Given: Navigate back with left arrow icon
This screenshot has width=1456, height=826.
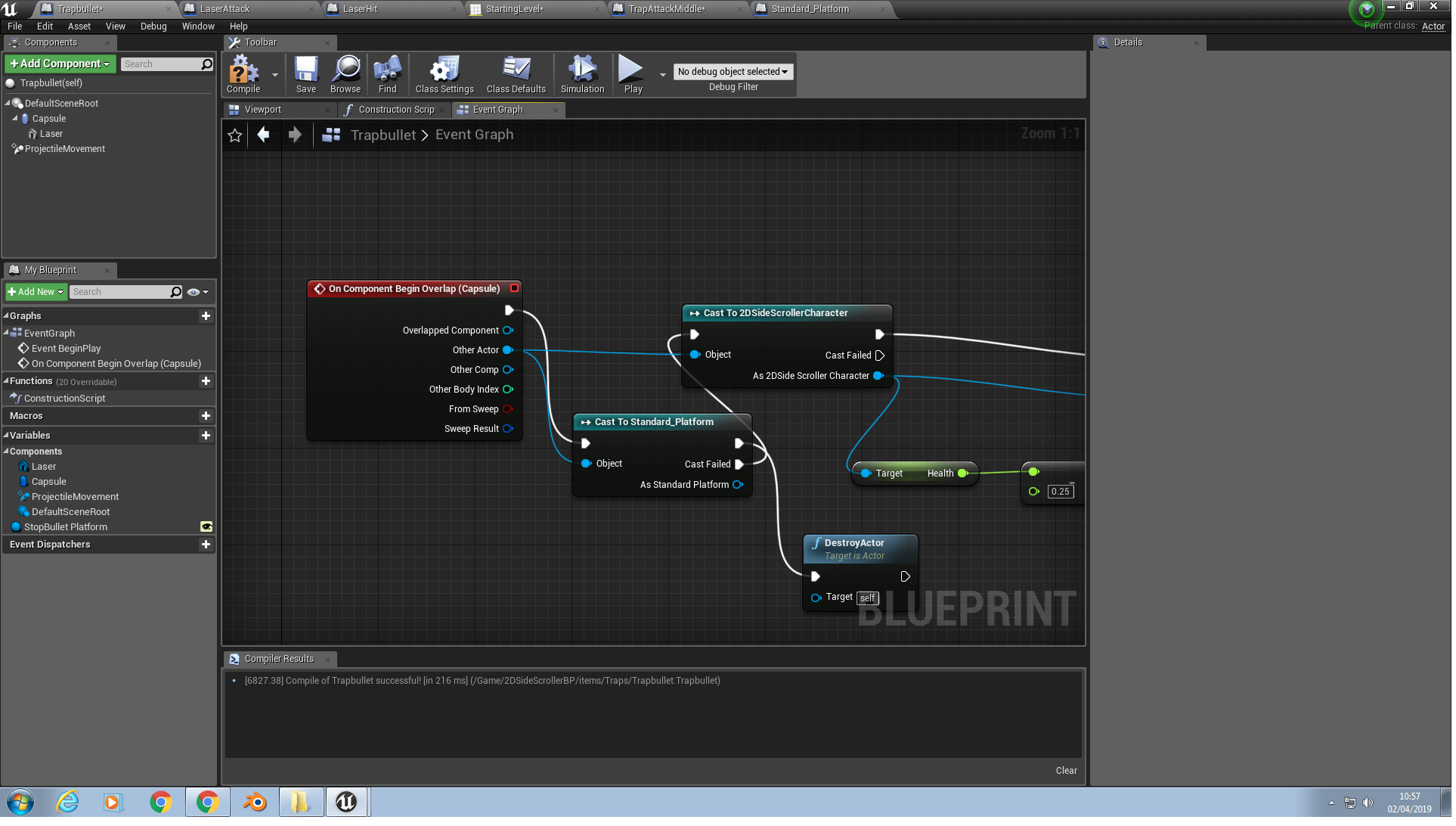Looking at the screenshot, I should click(264, 135).
